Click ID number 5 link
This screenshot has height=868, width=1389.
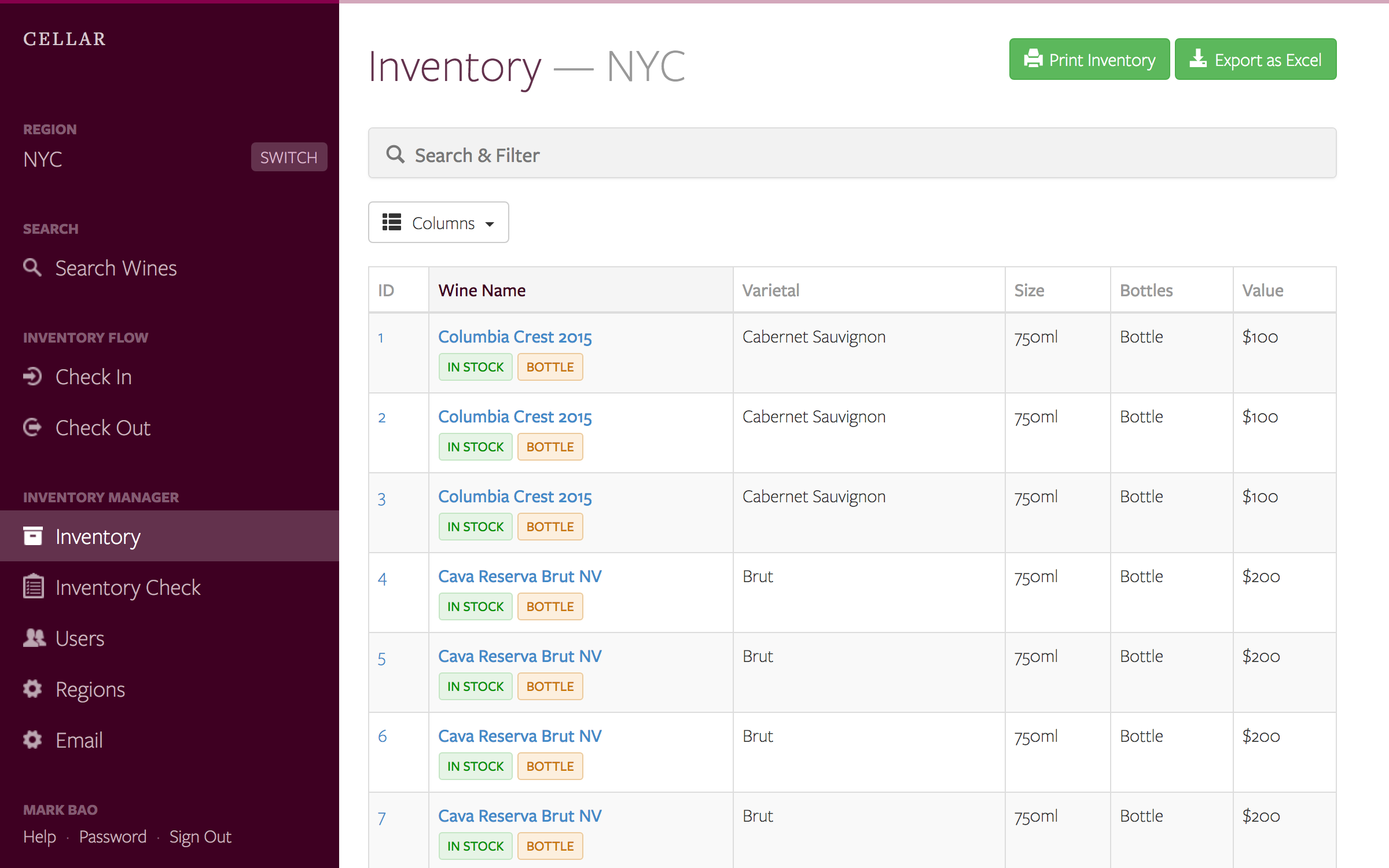(x=382, y=659)
